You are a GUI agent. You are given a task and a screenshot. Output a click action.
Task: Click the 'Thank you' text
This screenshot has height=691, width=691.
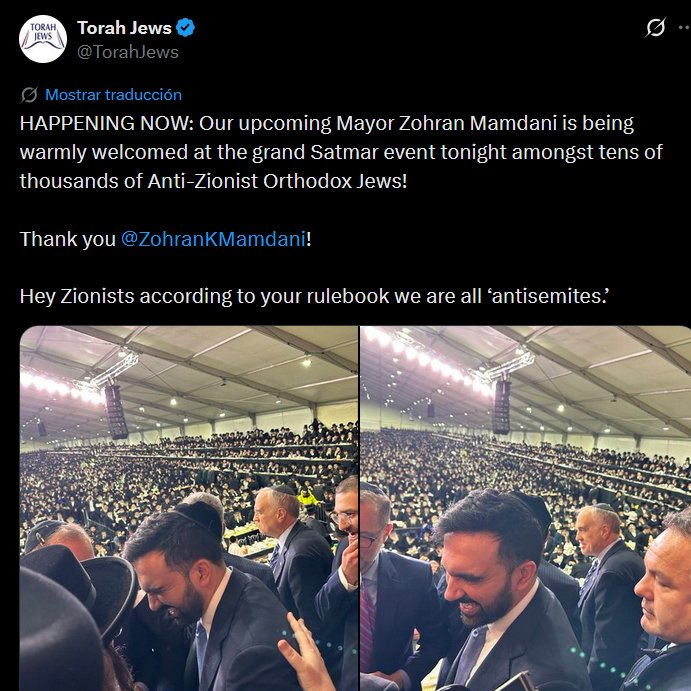tap(67, 239)
